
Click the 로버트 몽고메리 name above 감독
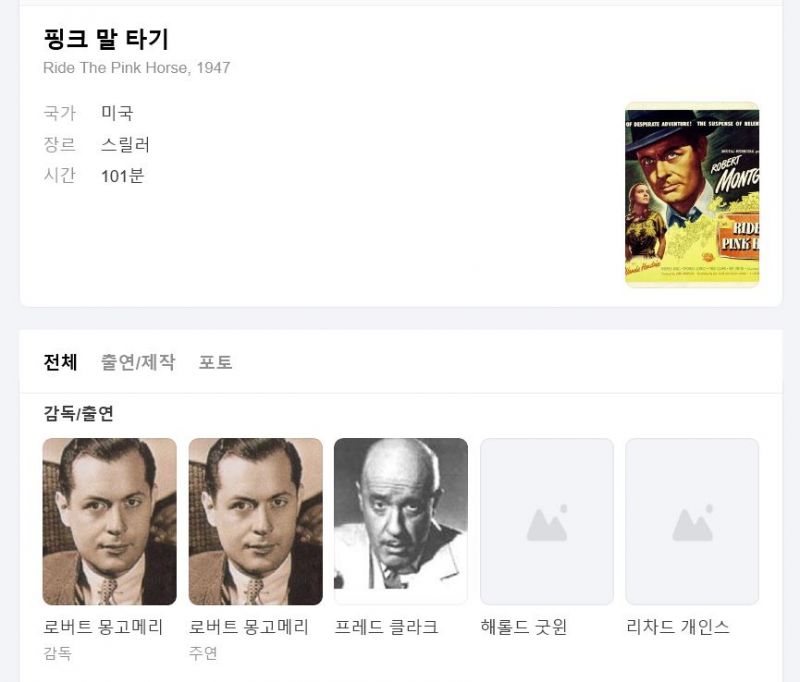(103, 627)
